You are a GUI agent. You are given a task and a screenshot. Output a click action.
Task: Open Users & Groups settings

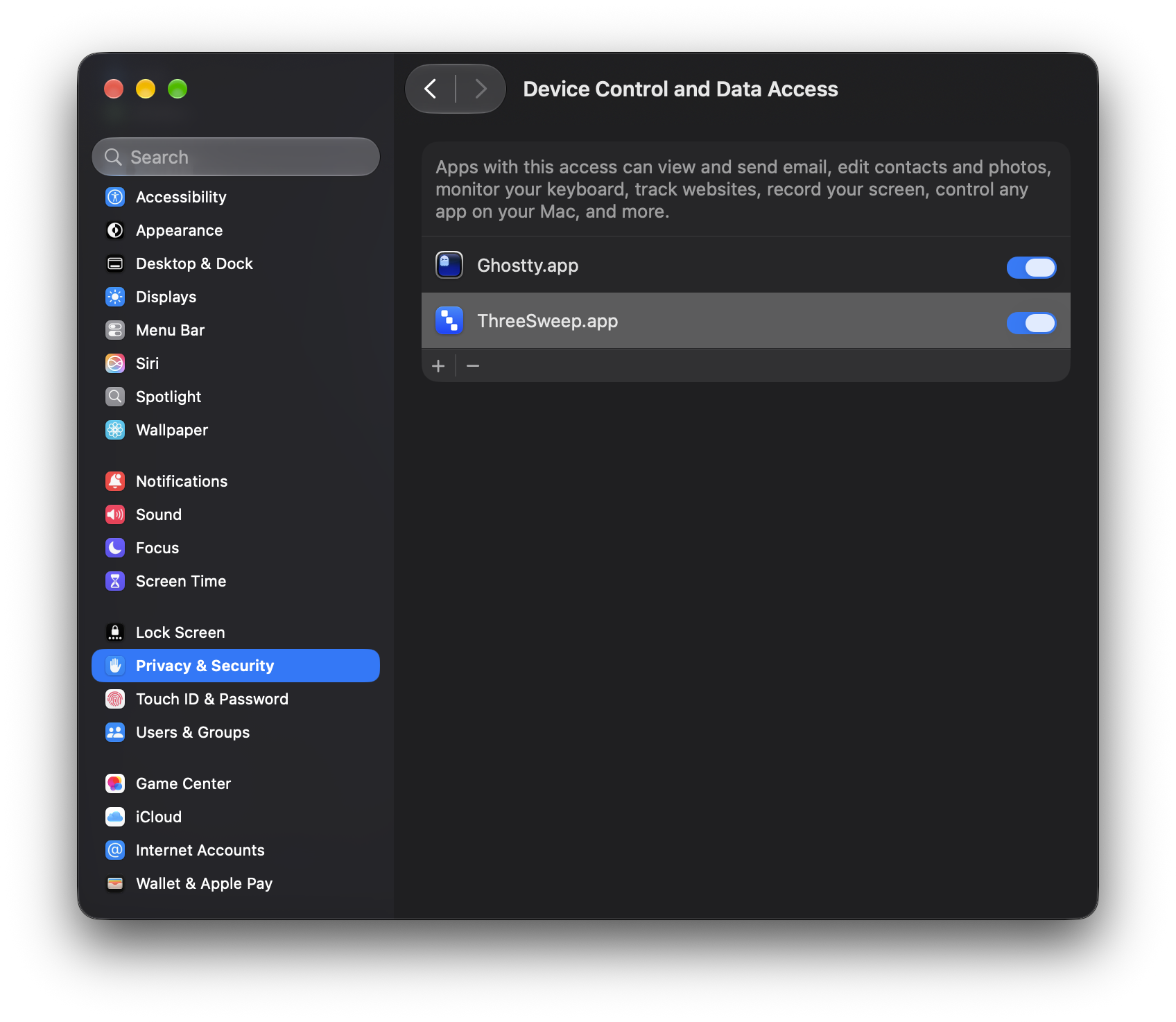(x=236, y=732)
